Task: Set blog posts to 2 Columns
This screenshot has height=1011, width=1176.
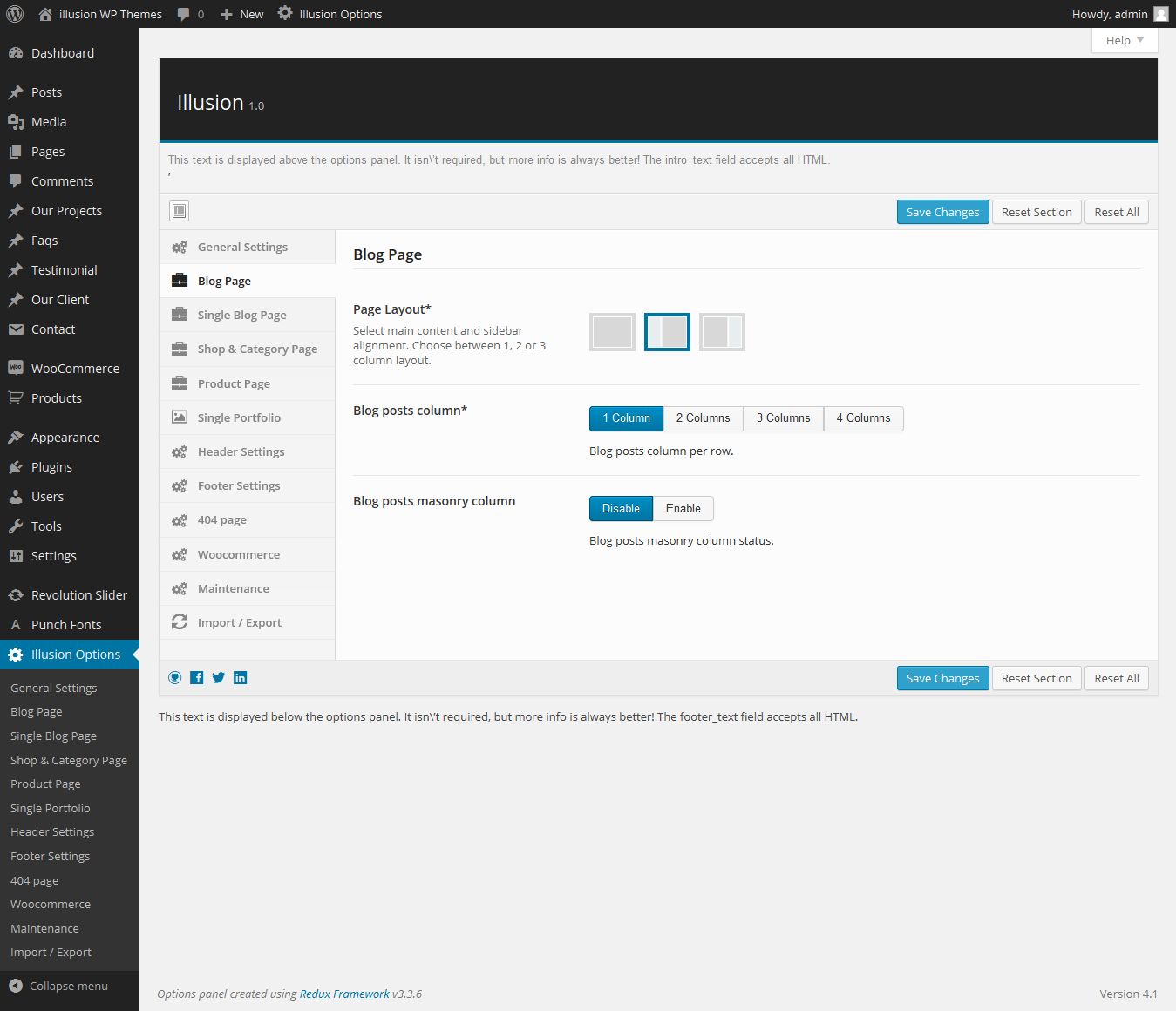Action: click(703, 418)
